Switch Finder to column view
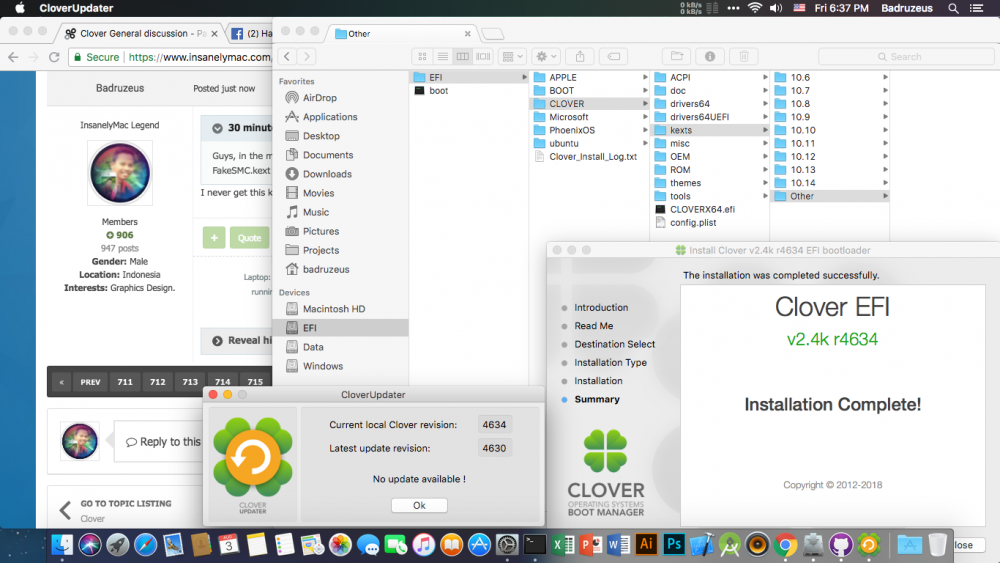 coord(462,57)
